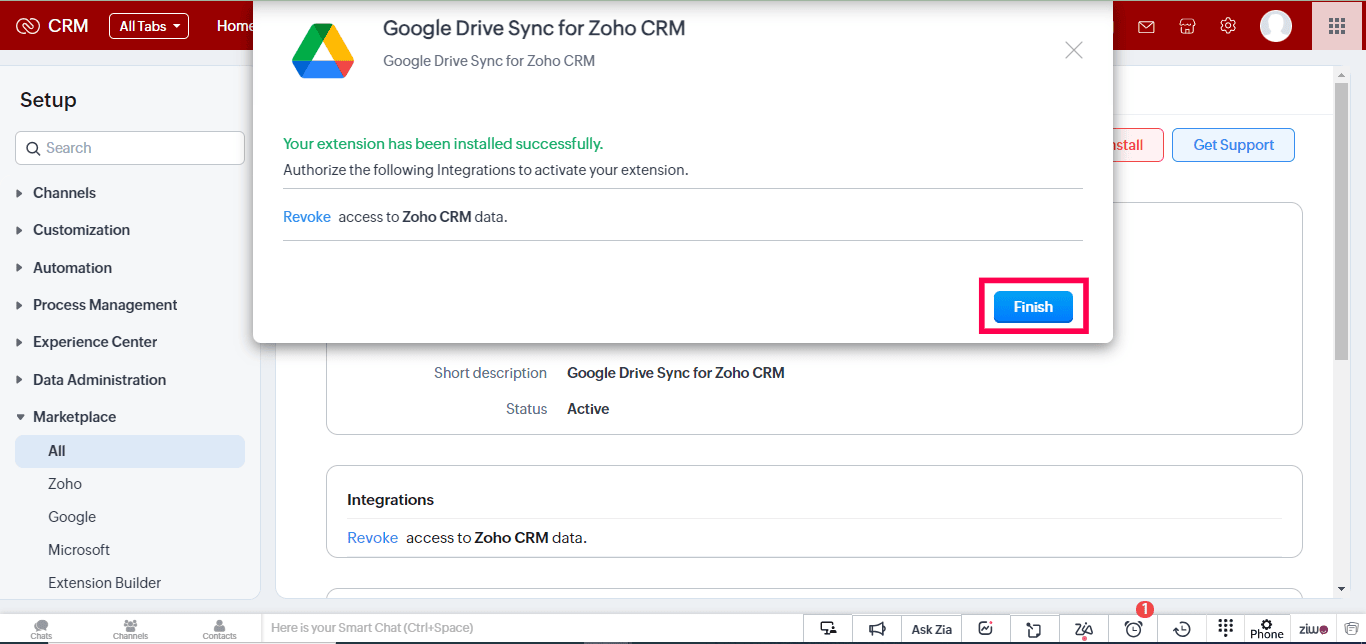Open the alarm clock reminders icon
The width and height of the screenshot is (1366, 644).
coord(1133,629)
